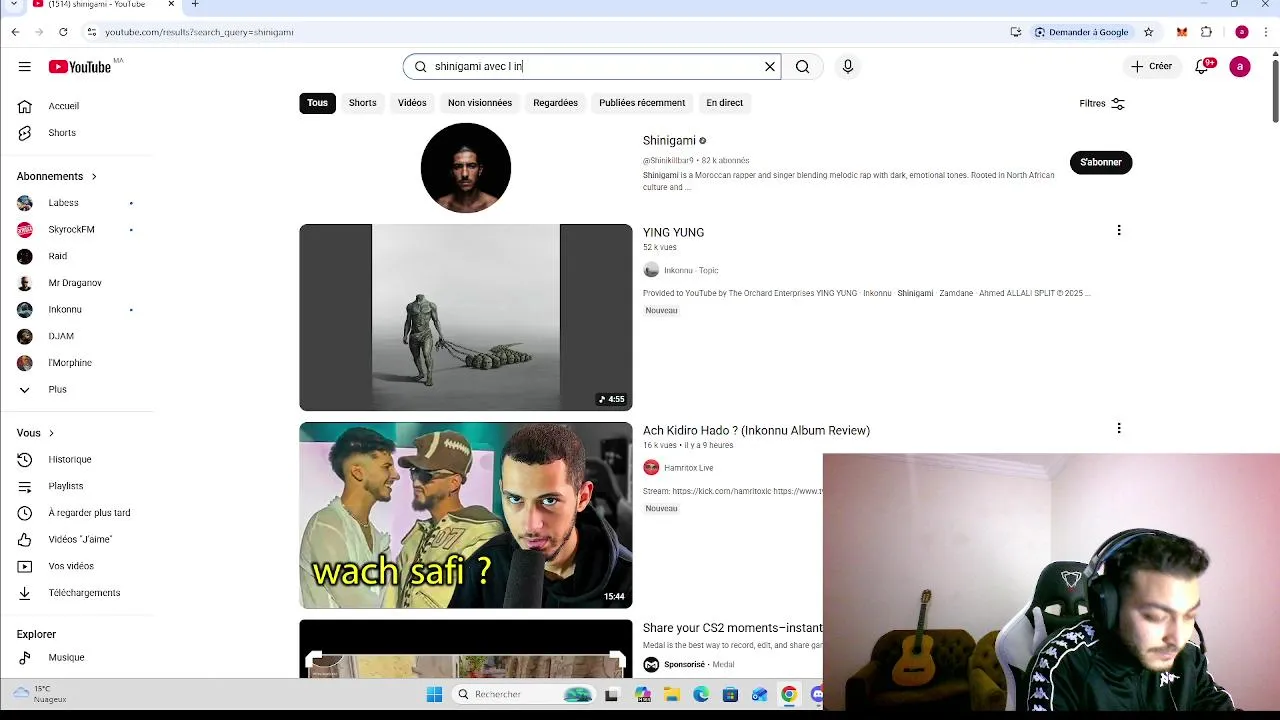Image resolution: width=1280 pixels, height=720 pixels.
Task: Open the Inkonnu - Topic channel link
Action: 691,270
